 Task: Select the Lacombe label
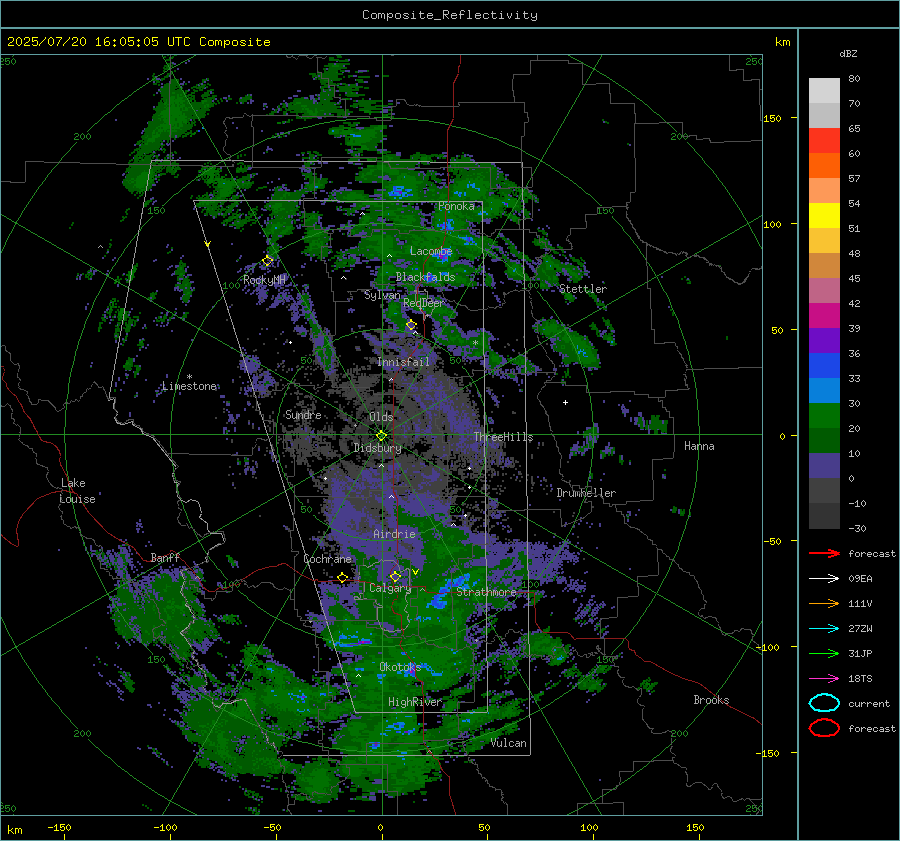click(431, 251)
